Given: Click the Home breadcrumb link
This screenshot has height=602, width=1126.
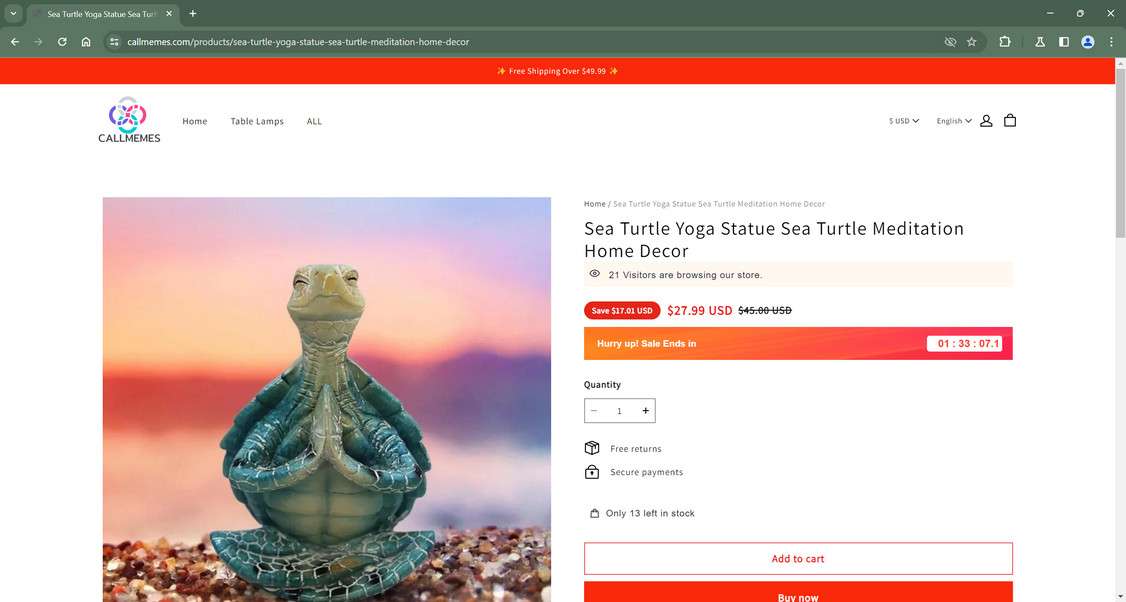Looking at the screenshot, I should [x=595, y=204].
